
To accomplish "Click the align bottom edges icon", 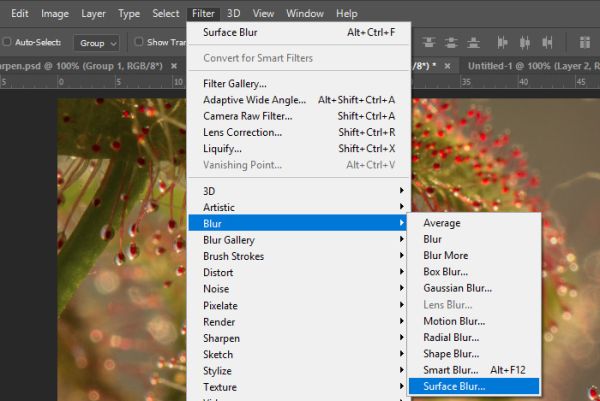I will [x=473, y=42].
